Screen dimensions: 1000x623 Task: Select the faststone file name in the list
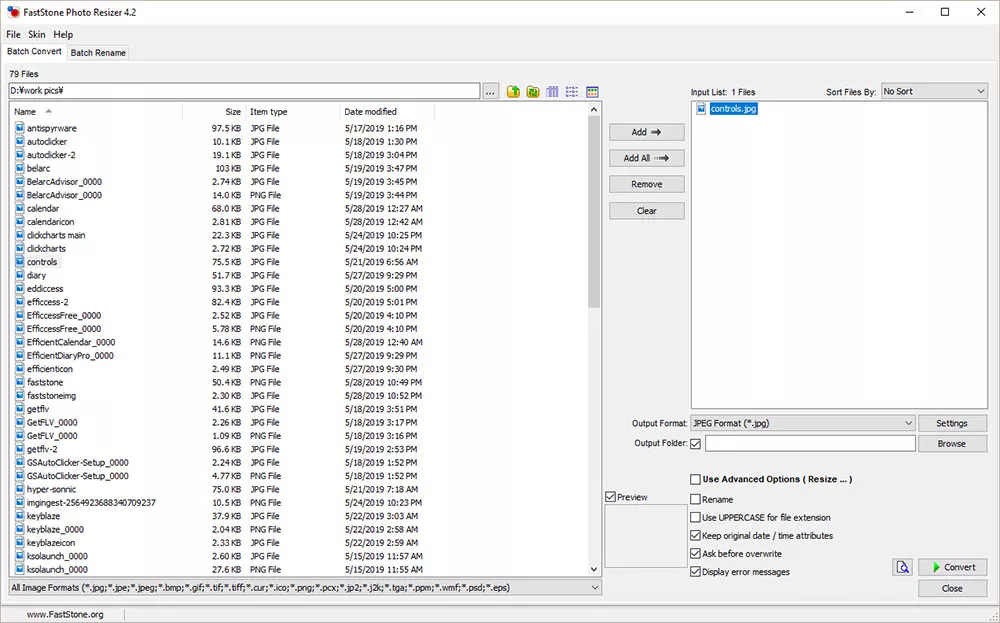pos(45,383)
